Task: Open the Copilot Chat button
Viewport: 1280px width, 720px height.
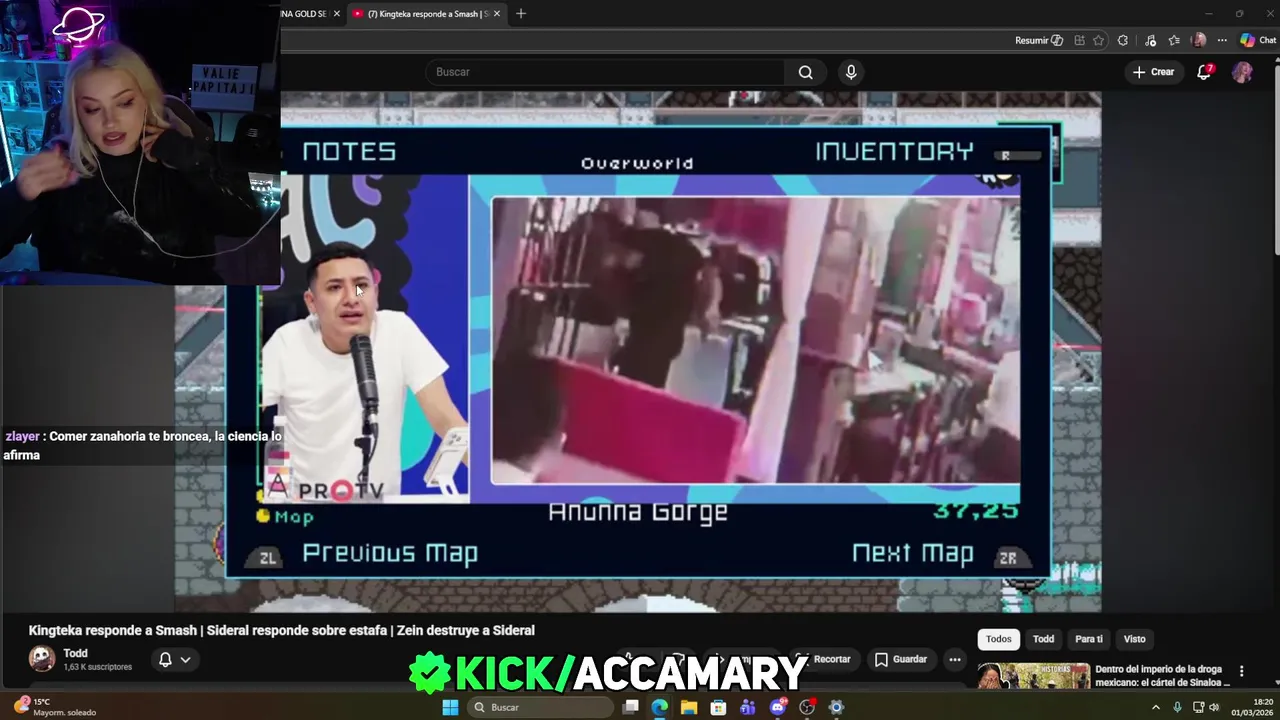Action: click(1258, 40)
